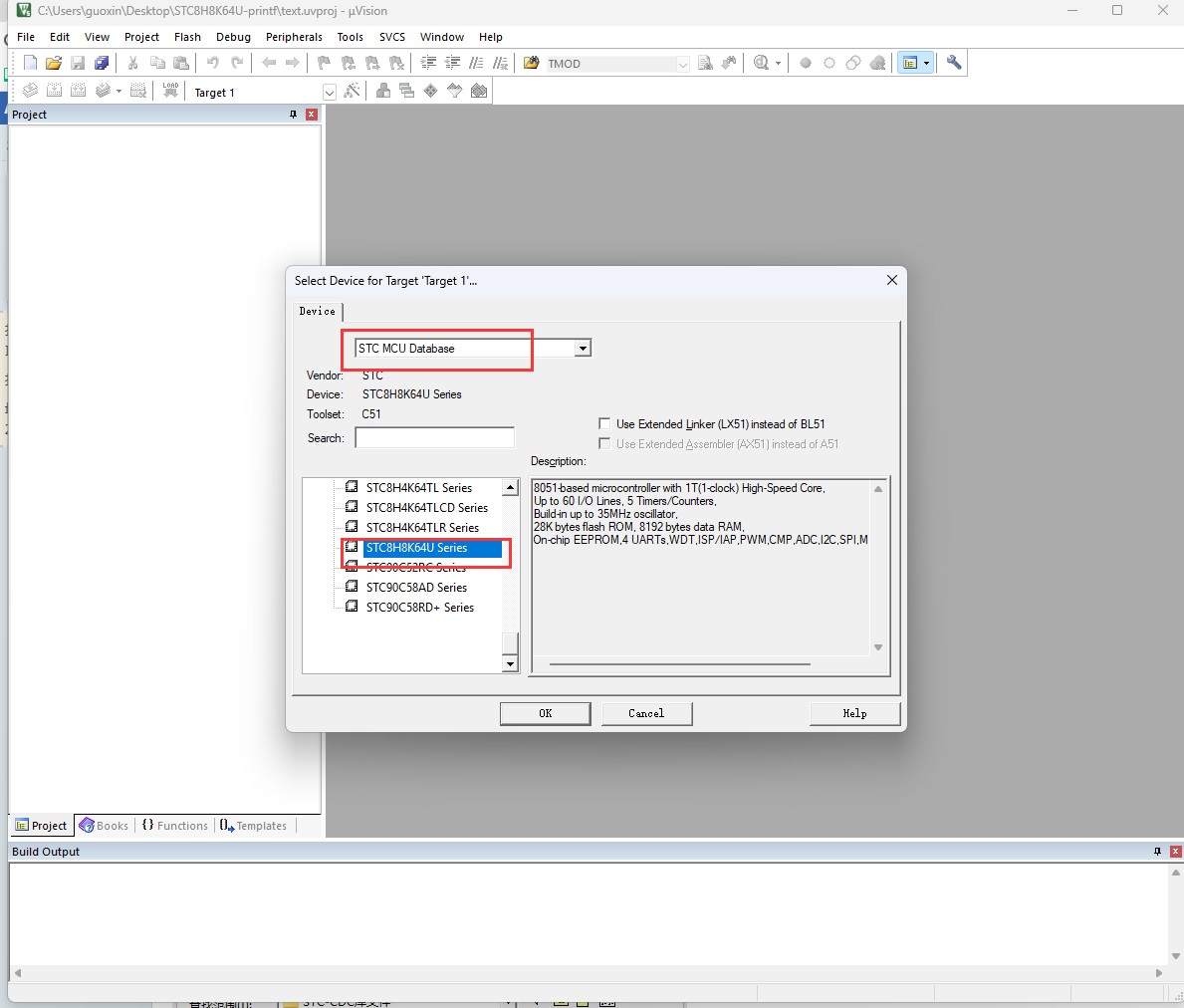Select STC90C58AD Series device
Viewport: 1184px width, 1008px height.
point(416,588)
